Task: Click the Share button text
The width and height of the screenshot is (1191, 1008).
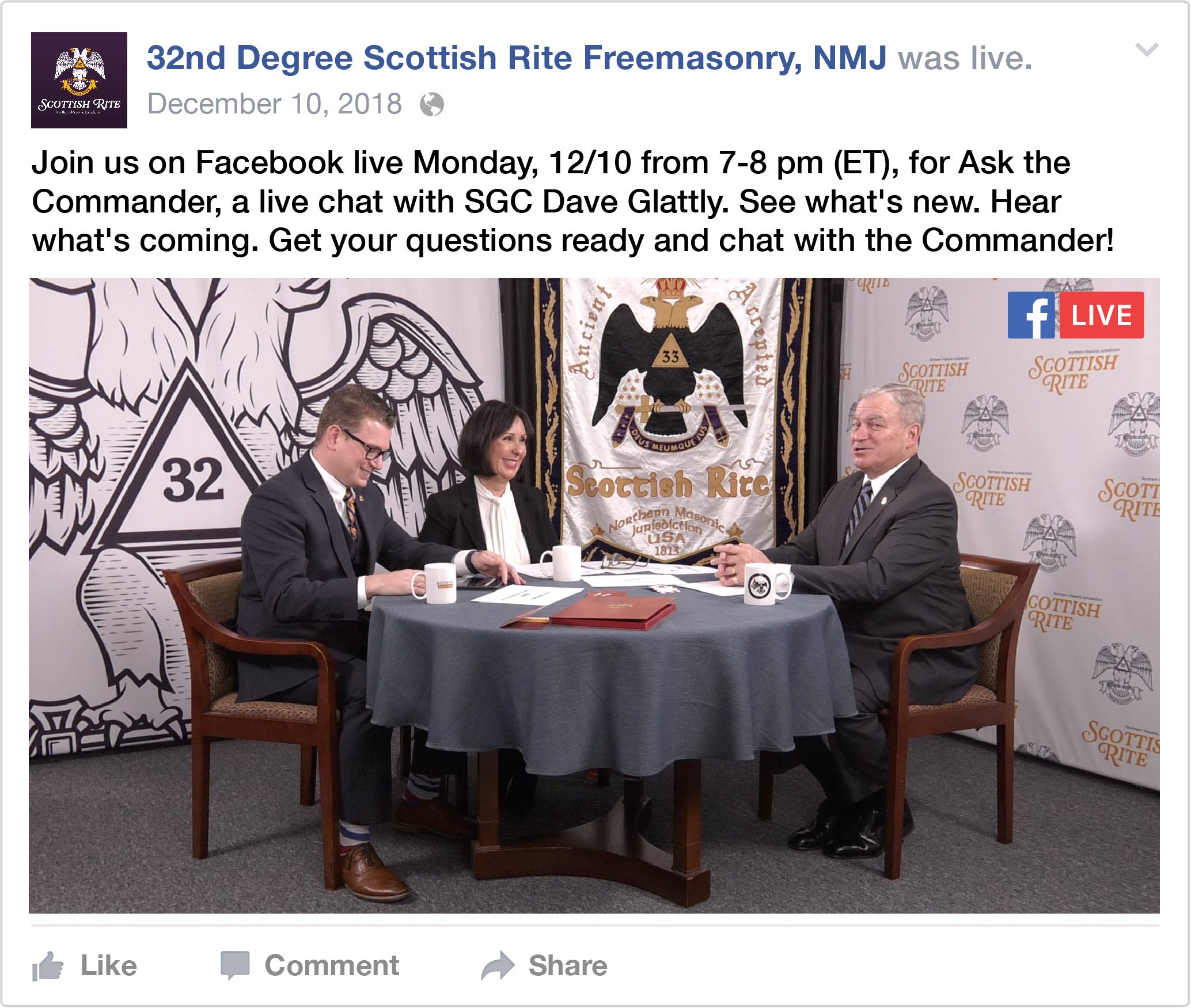Action: [568, 965]
